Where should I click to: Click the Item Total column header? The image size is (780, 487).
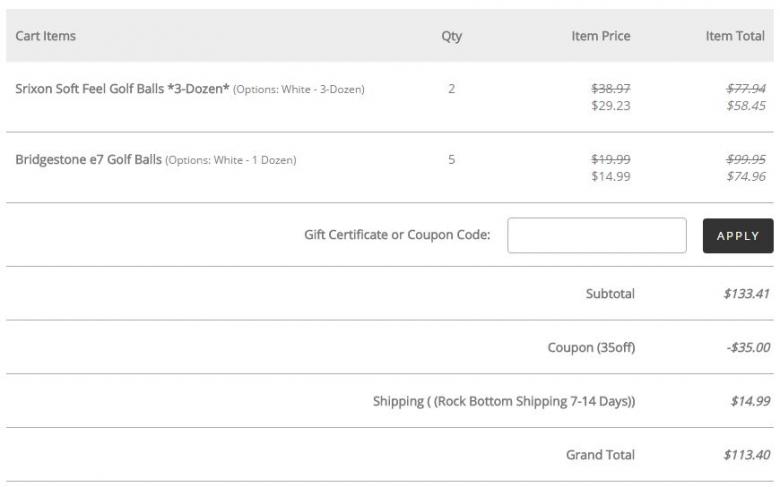[x=735, y=36]
